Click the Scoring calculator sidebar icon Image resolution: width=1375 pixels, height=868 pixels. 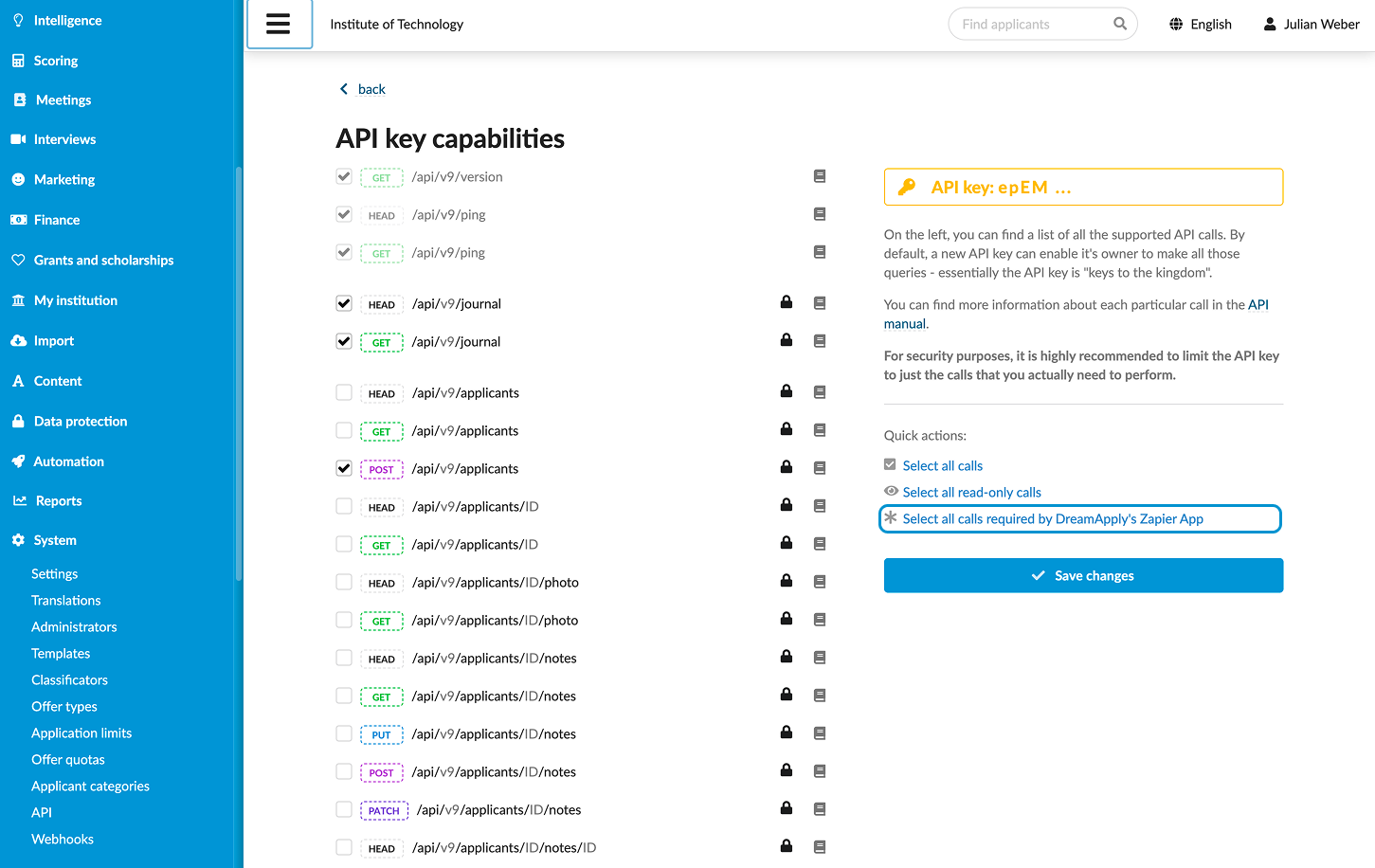[x=18, y=61]
